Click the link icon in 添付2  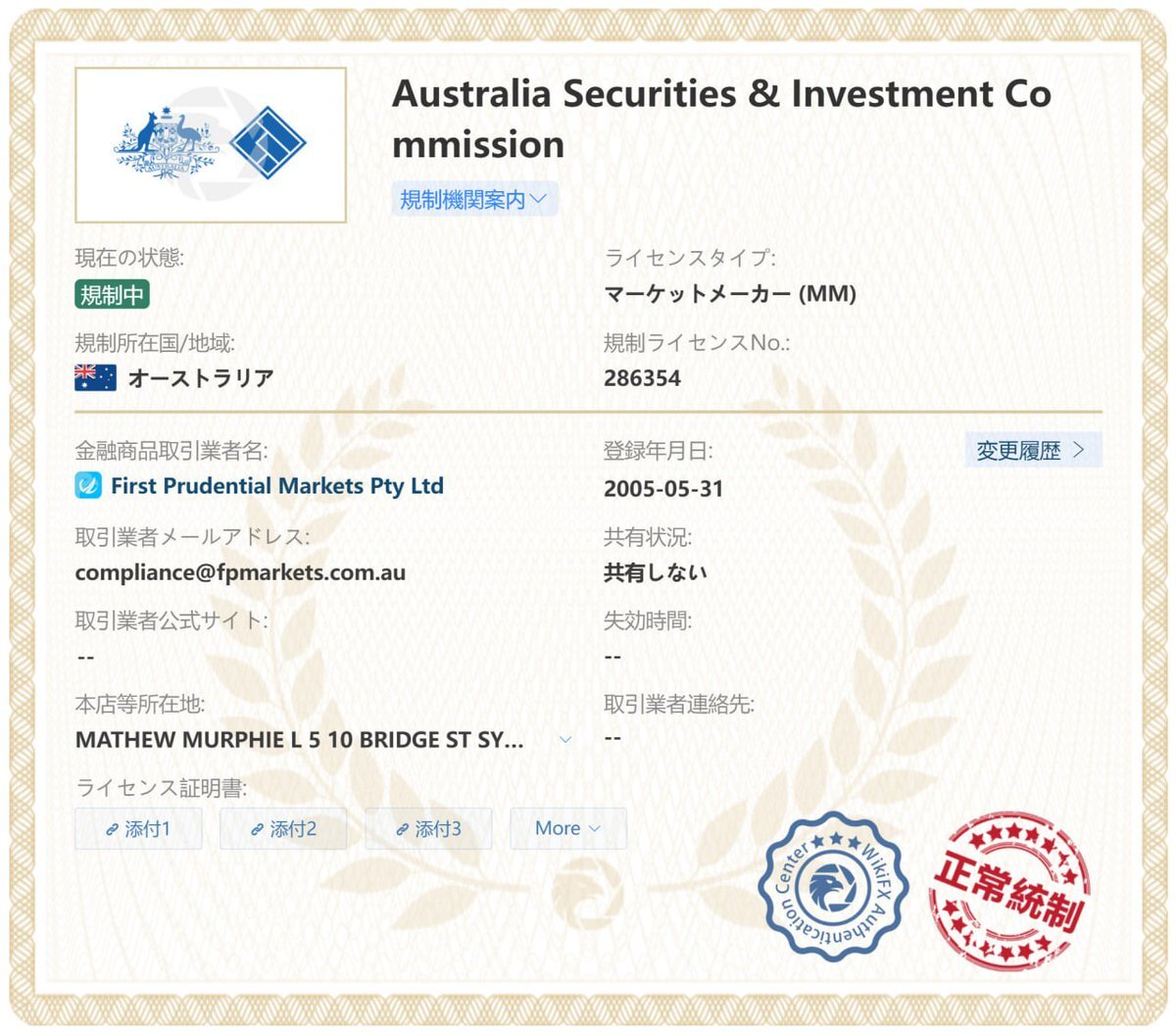click(x=258, y=829)
